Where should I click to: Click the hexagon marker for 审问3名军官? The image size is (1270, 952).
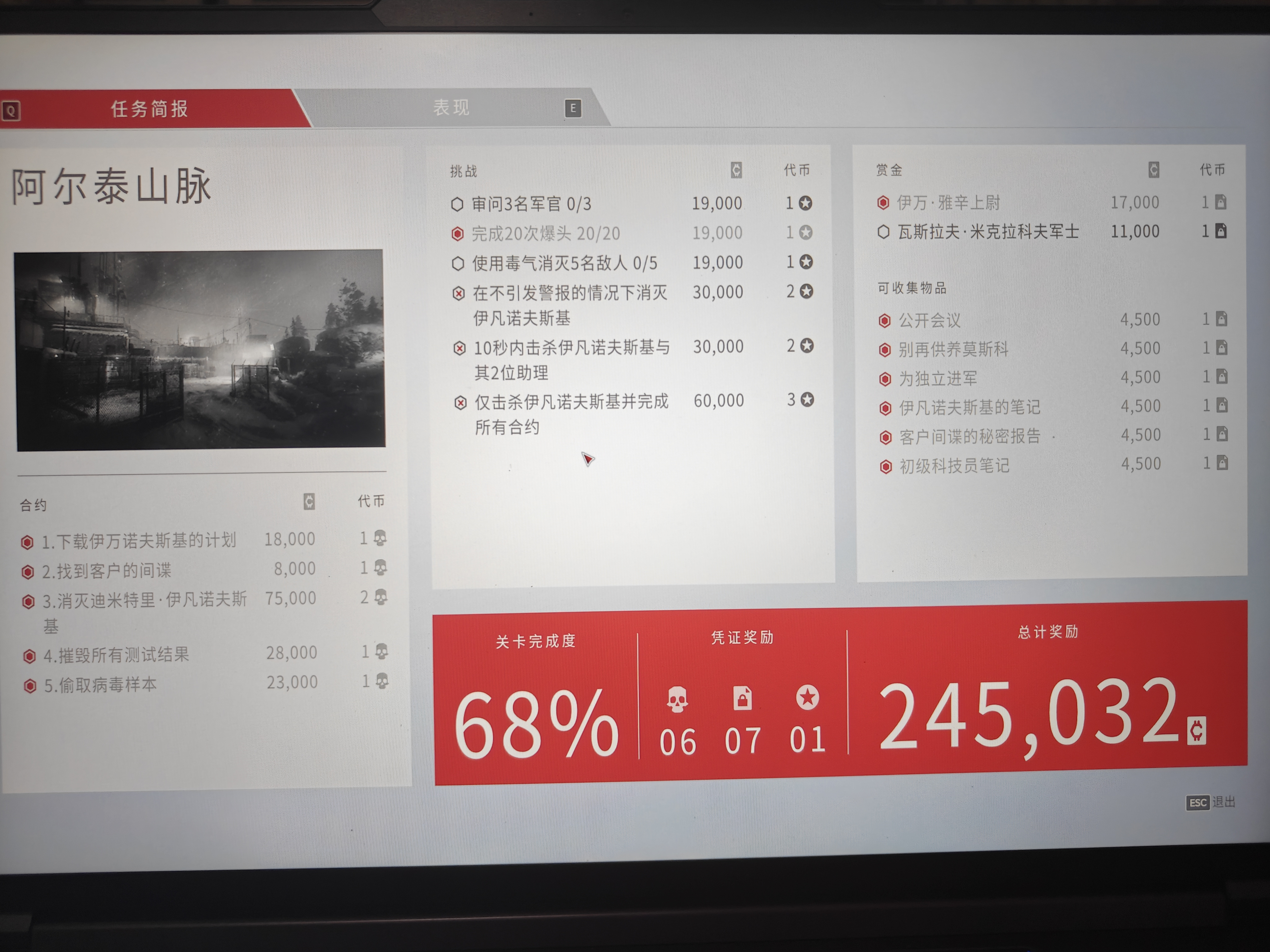point(457,204)
